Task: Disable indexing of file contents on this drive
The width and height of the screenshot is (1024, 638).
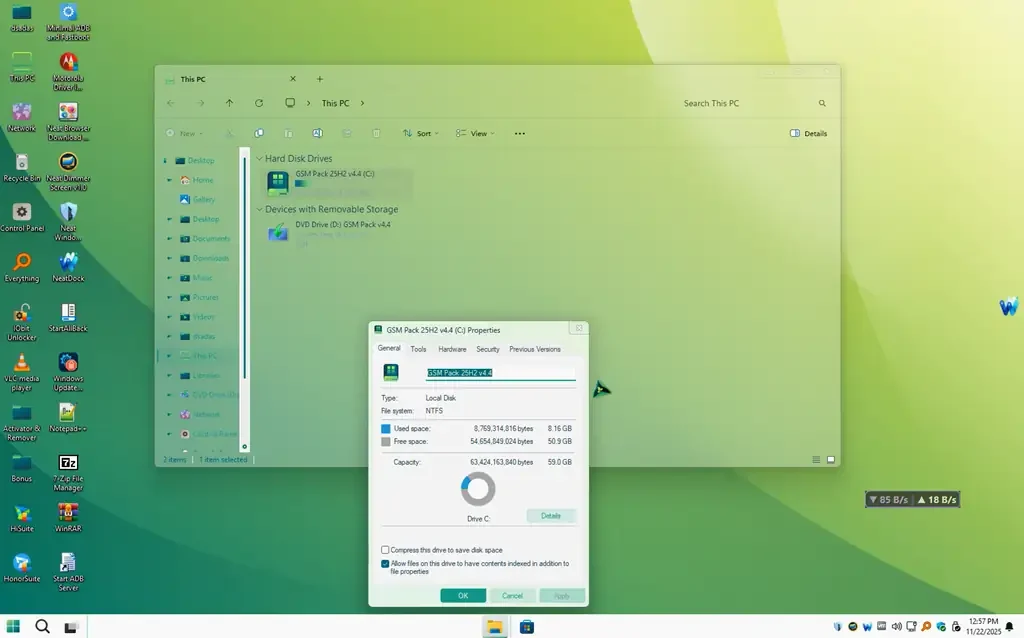Action: click(x=385, y=563)
